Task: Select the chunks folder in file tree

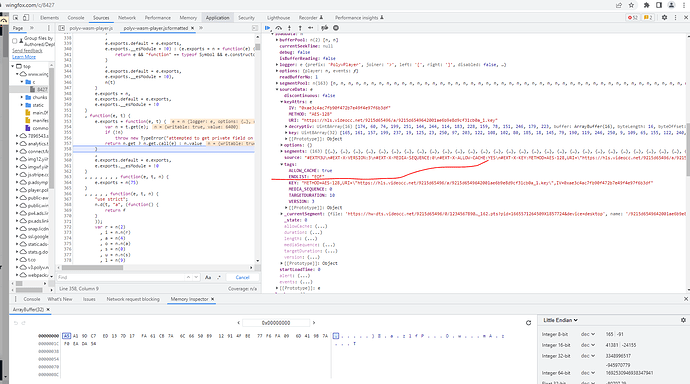Action: click(x=40, y=97)
